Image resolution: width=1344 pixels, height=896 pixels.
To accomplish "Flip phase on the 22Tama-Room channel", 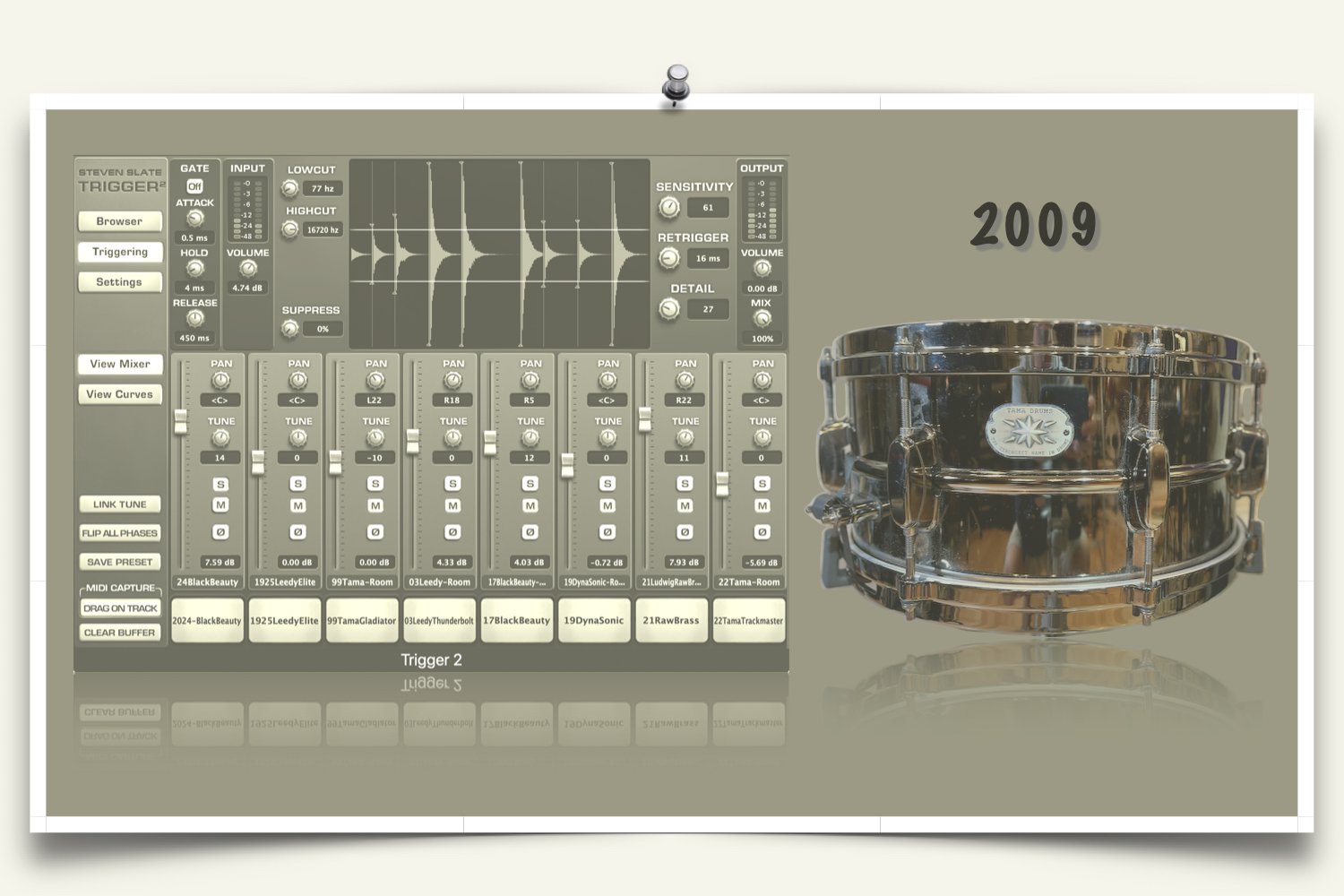I will coord(762,532).
